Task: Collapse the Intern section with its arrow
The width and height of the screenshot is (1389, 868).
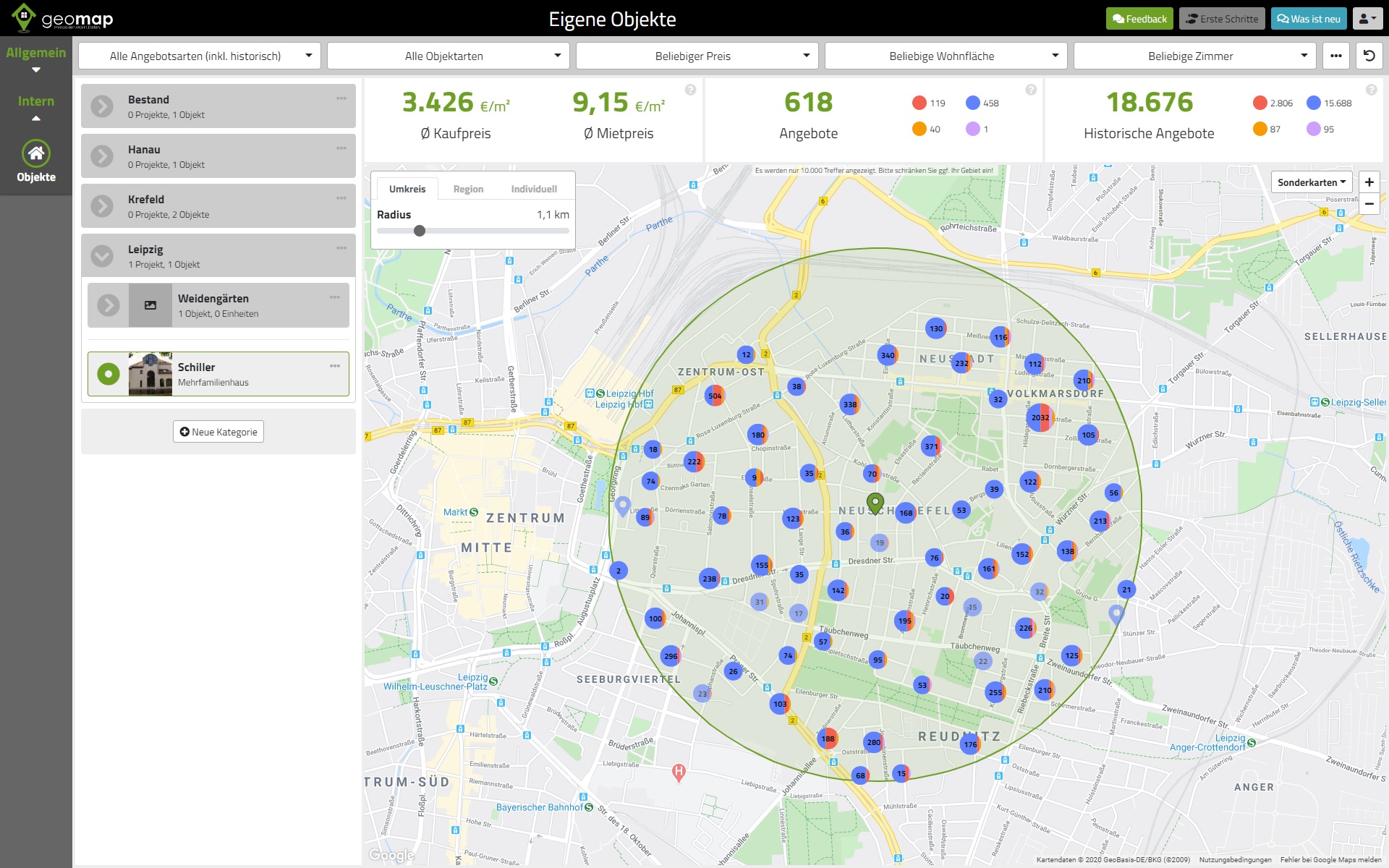Action: (x=35, y=118)
